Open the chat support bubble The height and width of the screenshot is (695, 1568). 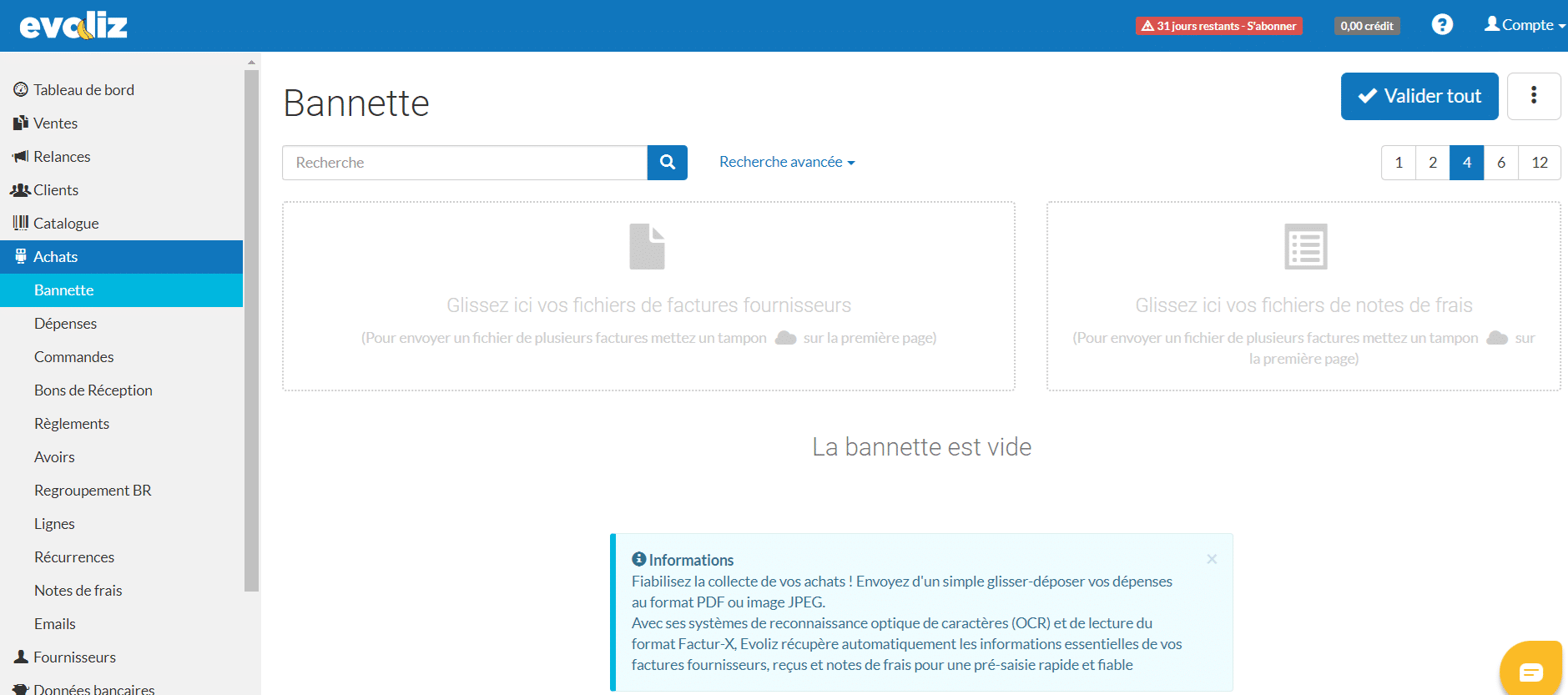1531,671
